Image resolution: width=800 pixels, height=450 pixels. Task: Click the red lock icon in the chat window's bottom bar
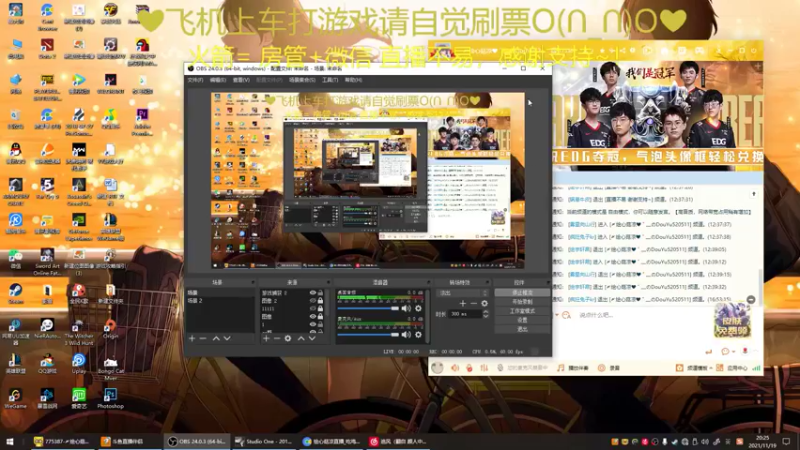click(x=469, y=367)
